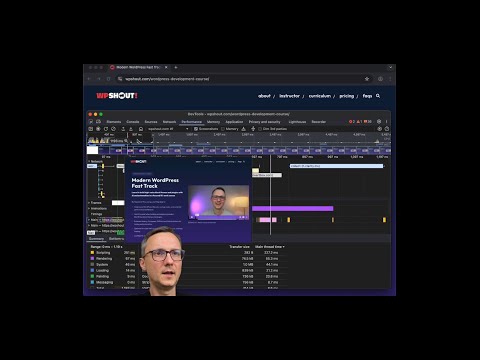
Task: Click the record and reload icon
Action: pyautogui.click(x=106, y=129)
